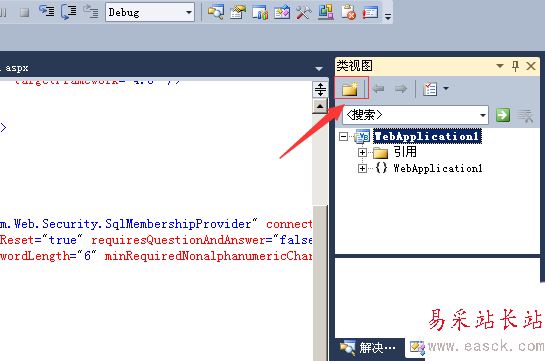
Task: Open the Solution Explorer toolbar icon
Action: 238,12
